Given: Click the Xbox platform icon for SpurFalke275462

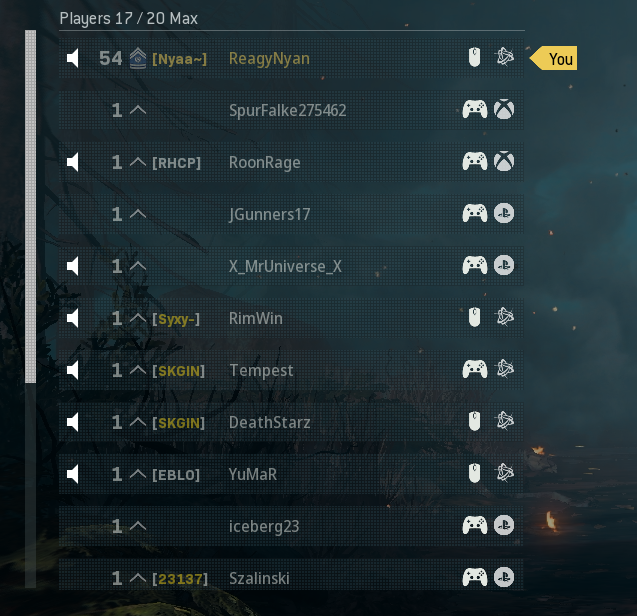Looking at the screenshot, I should 504,109.
